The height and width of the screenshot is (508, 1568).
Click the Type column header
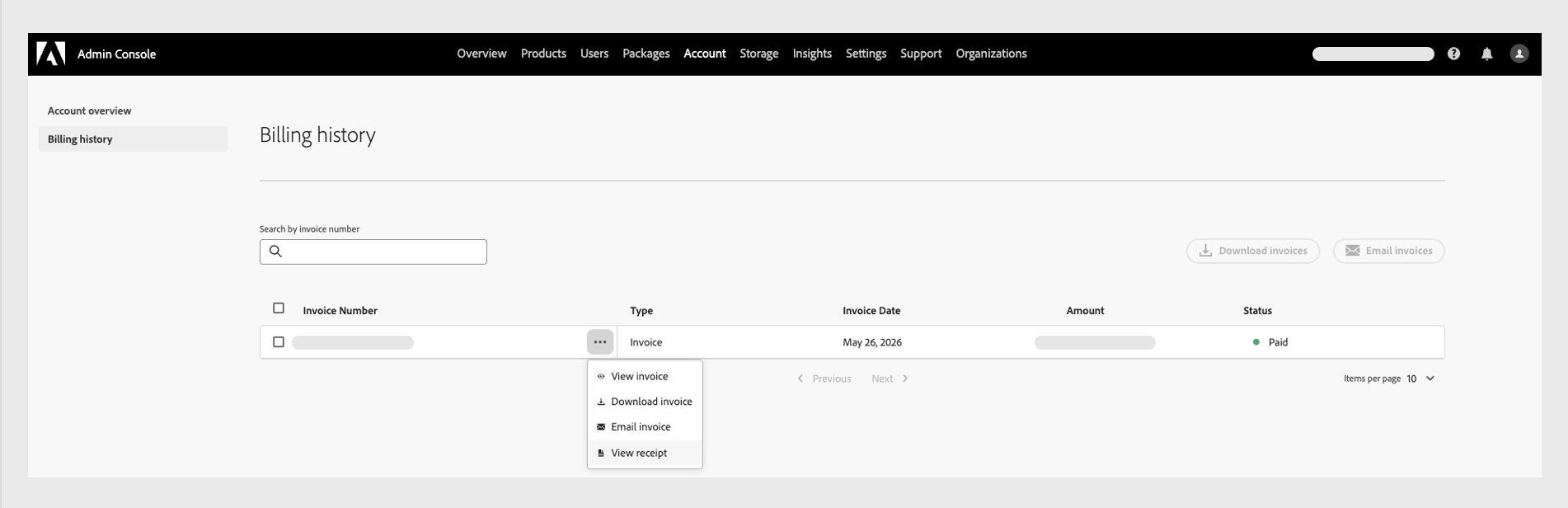click(641, 311)
